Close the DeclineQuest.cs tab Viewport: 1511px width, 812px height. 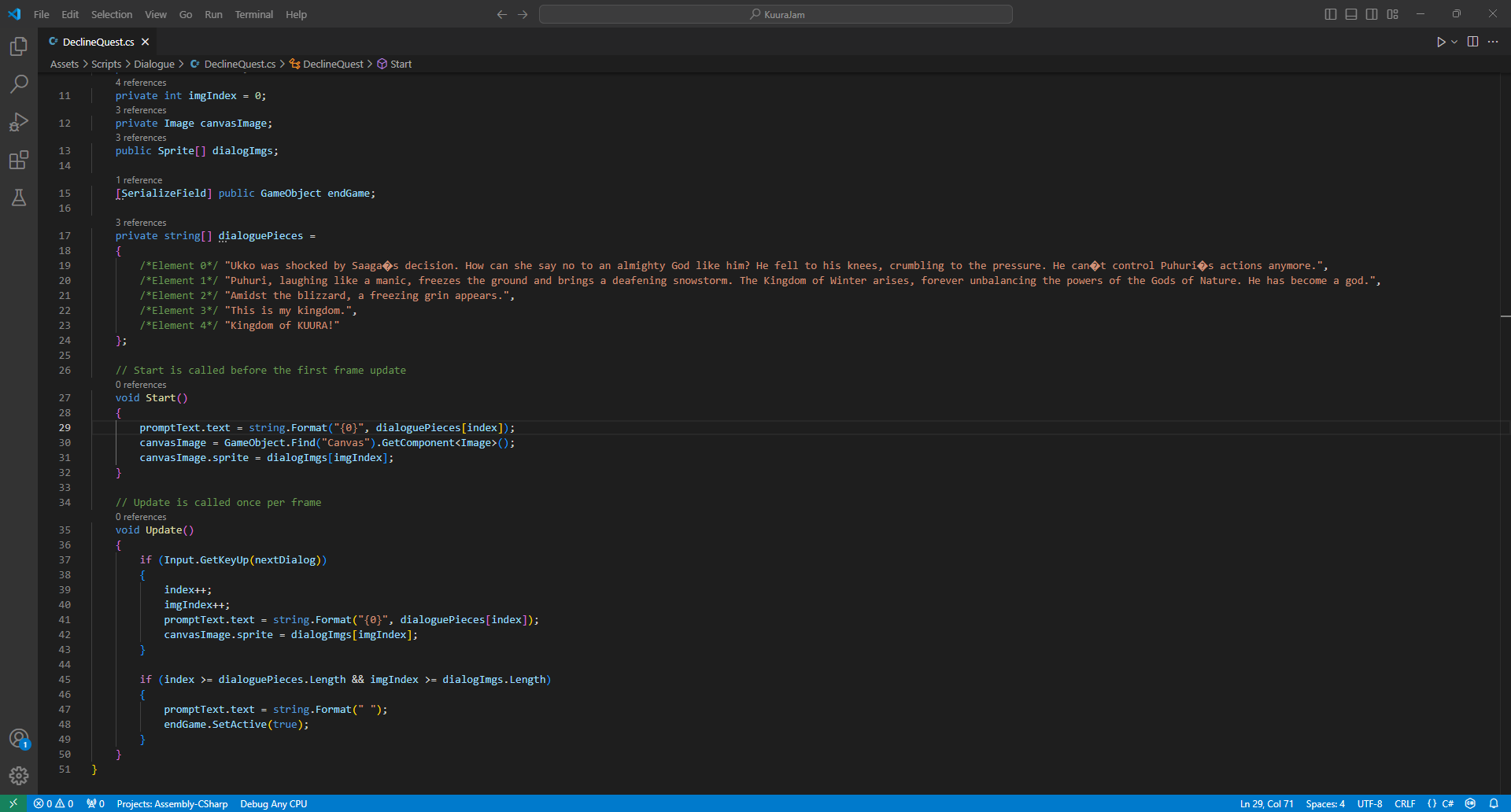click(146, 42)
